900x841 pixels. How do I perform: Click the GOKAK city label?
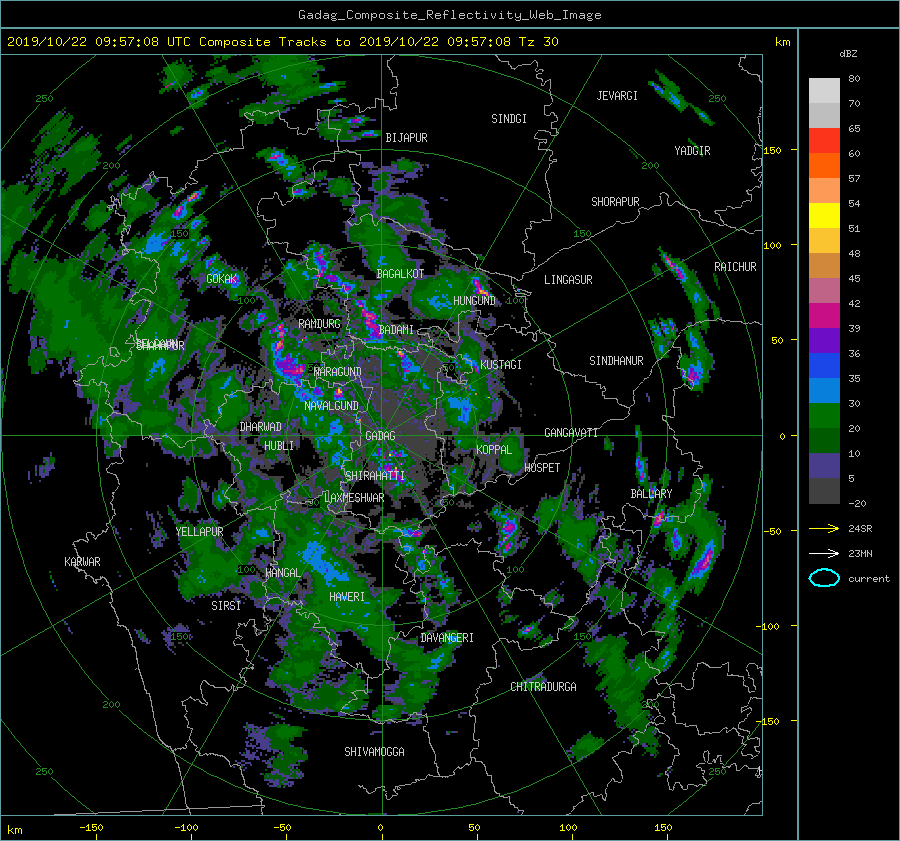coord(222,279)
